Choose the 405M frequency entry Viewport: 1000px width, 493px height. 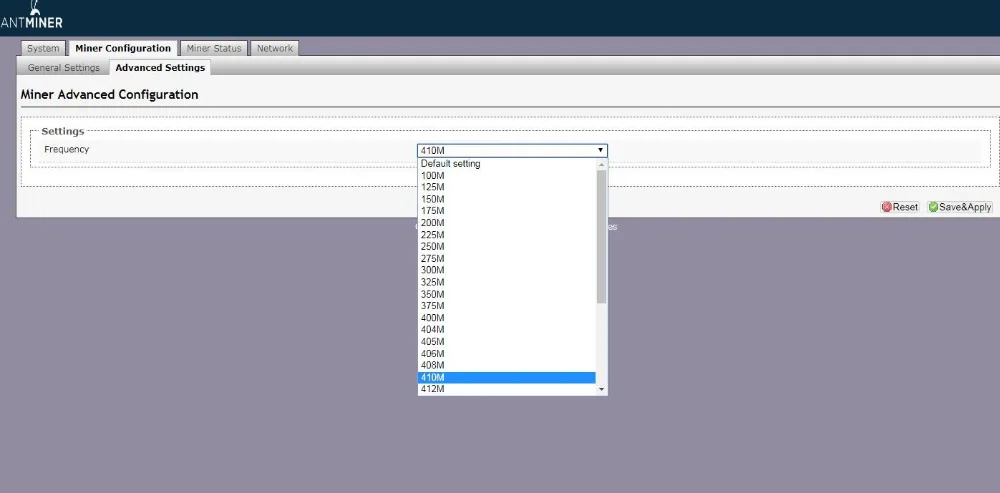[507, 341]
